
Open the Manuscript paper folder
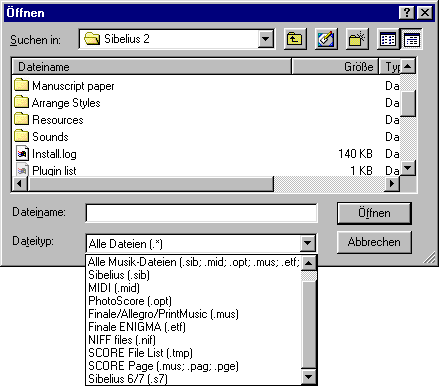(x=65, y=86)
